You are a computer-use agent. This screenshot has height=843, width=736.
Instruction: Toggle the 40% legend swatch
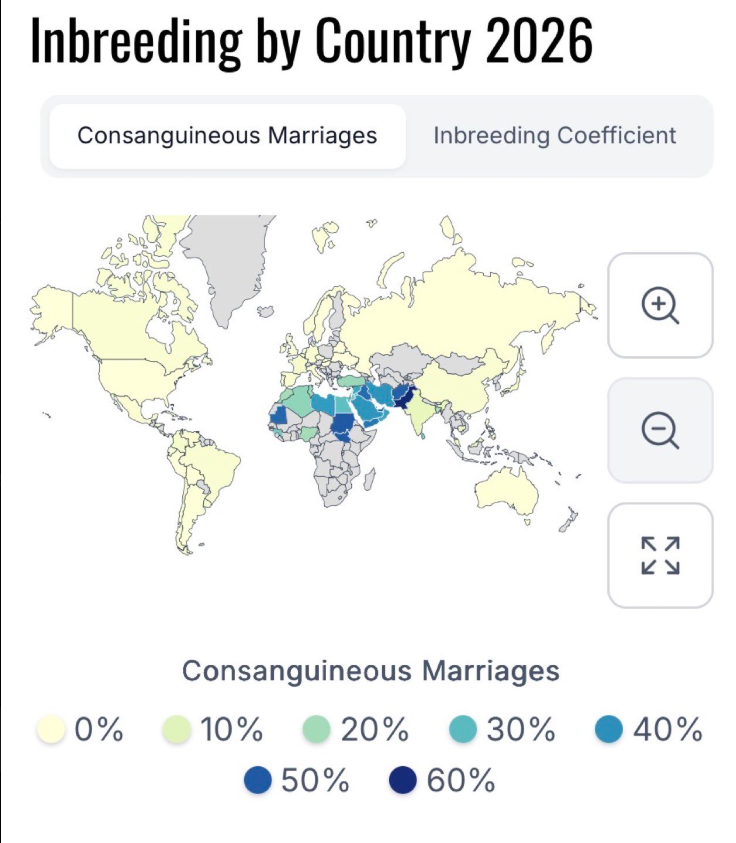[609, 730]
